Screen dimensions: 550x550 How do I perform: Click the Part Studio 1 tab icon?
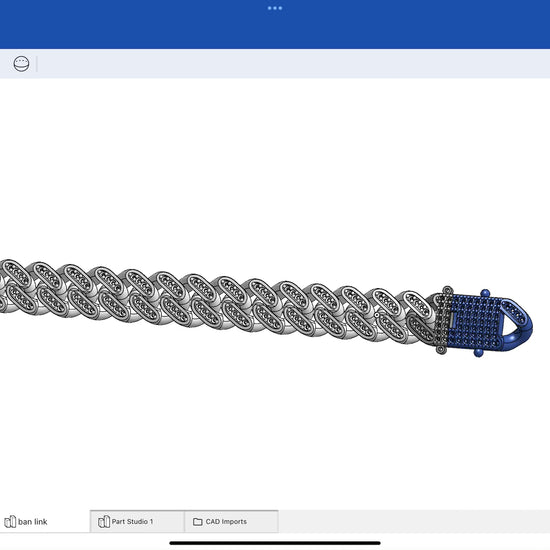point(104,522)
